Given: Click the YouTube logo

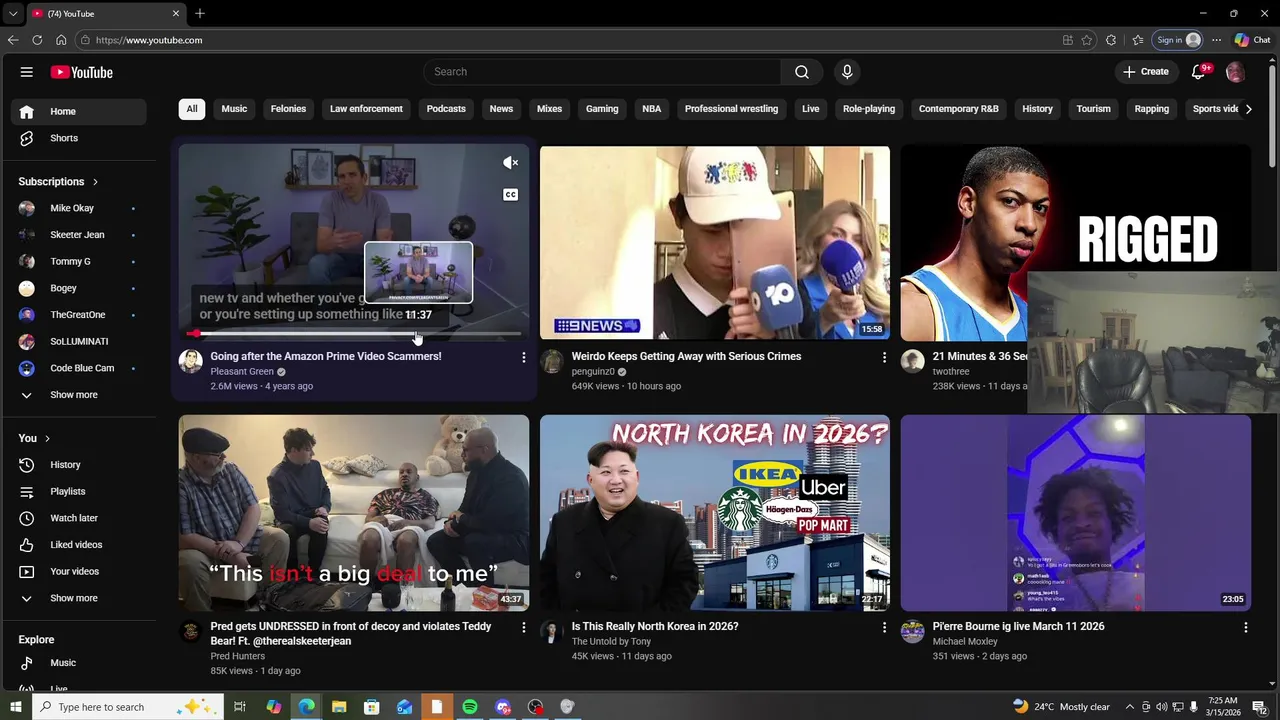Looking at the screenshot, I should click(x=82, y=72).
